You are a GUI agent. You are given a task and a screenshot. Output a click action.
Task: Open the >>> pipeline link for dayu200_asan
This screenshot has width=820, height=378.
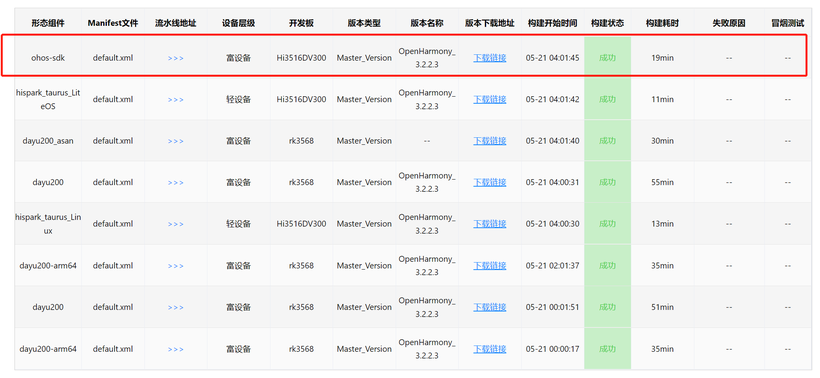pos(176,141)
